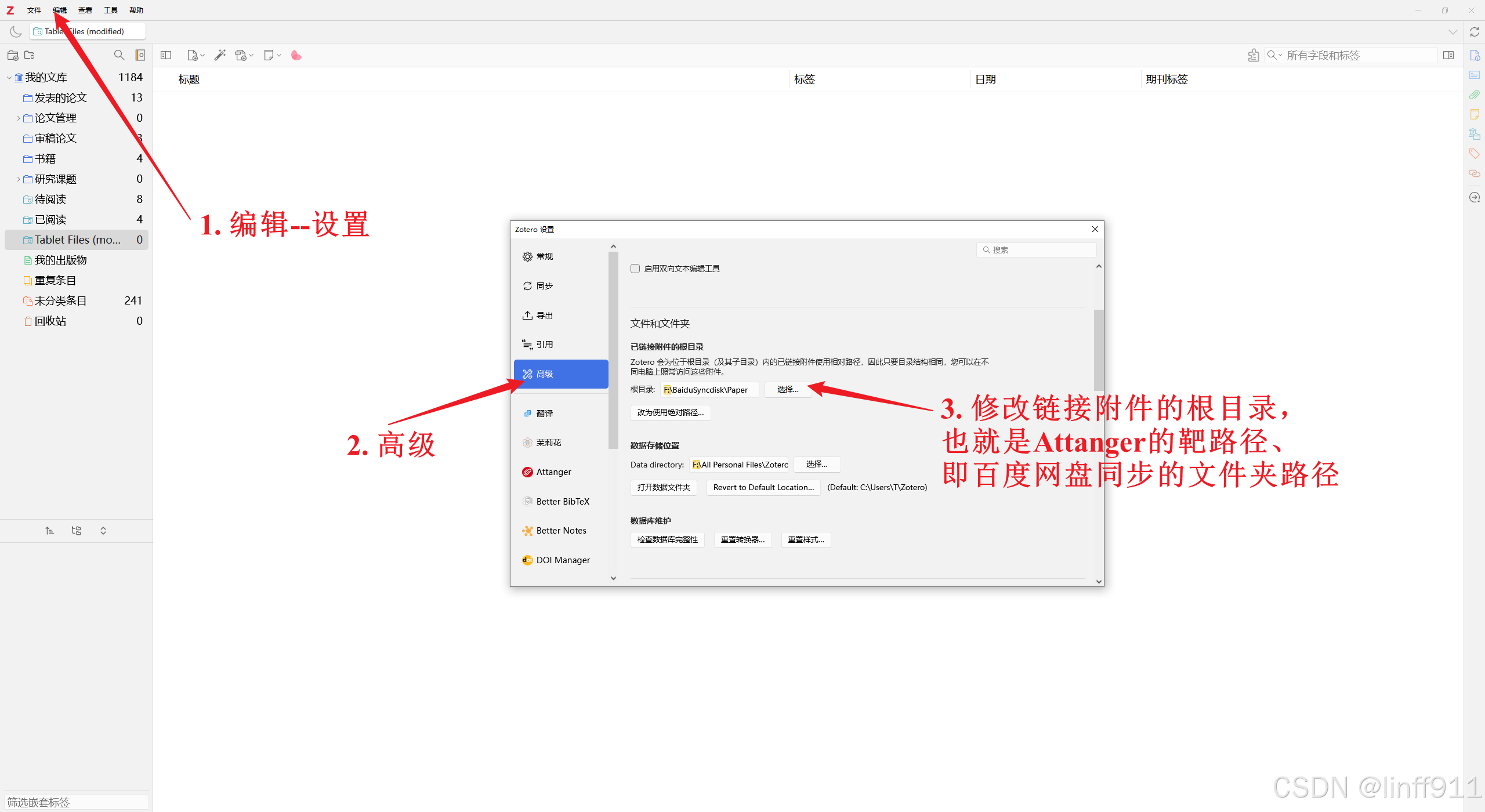Enable the bidirectional text editing checkbox
Screen dimensions: 1485x812
tap(635, 269)
